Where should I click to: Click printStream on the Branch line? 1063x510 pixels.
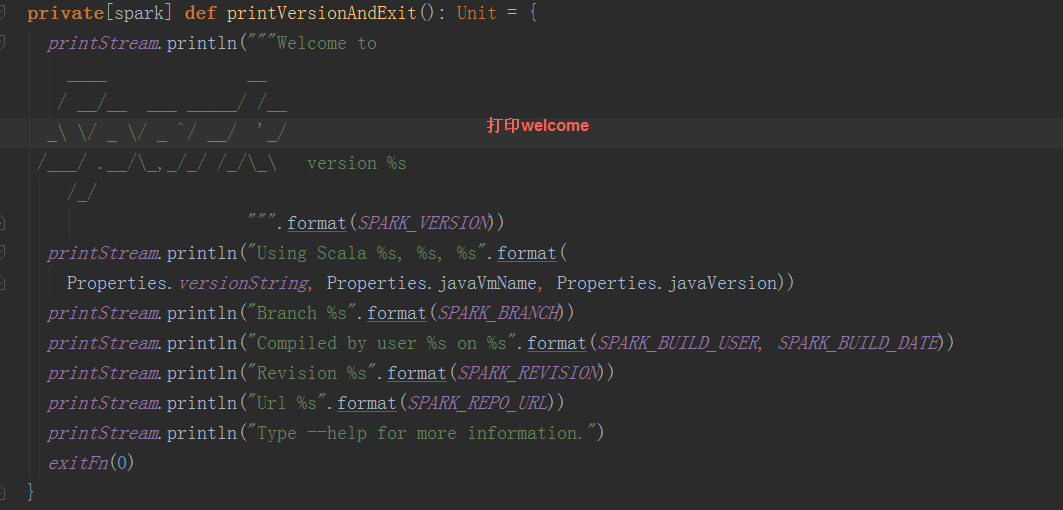(103, 313)
